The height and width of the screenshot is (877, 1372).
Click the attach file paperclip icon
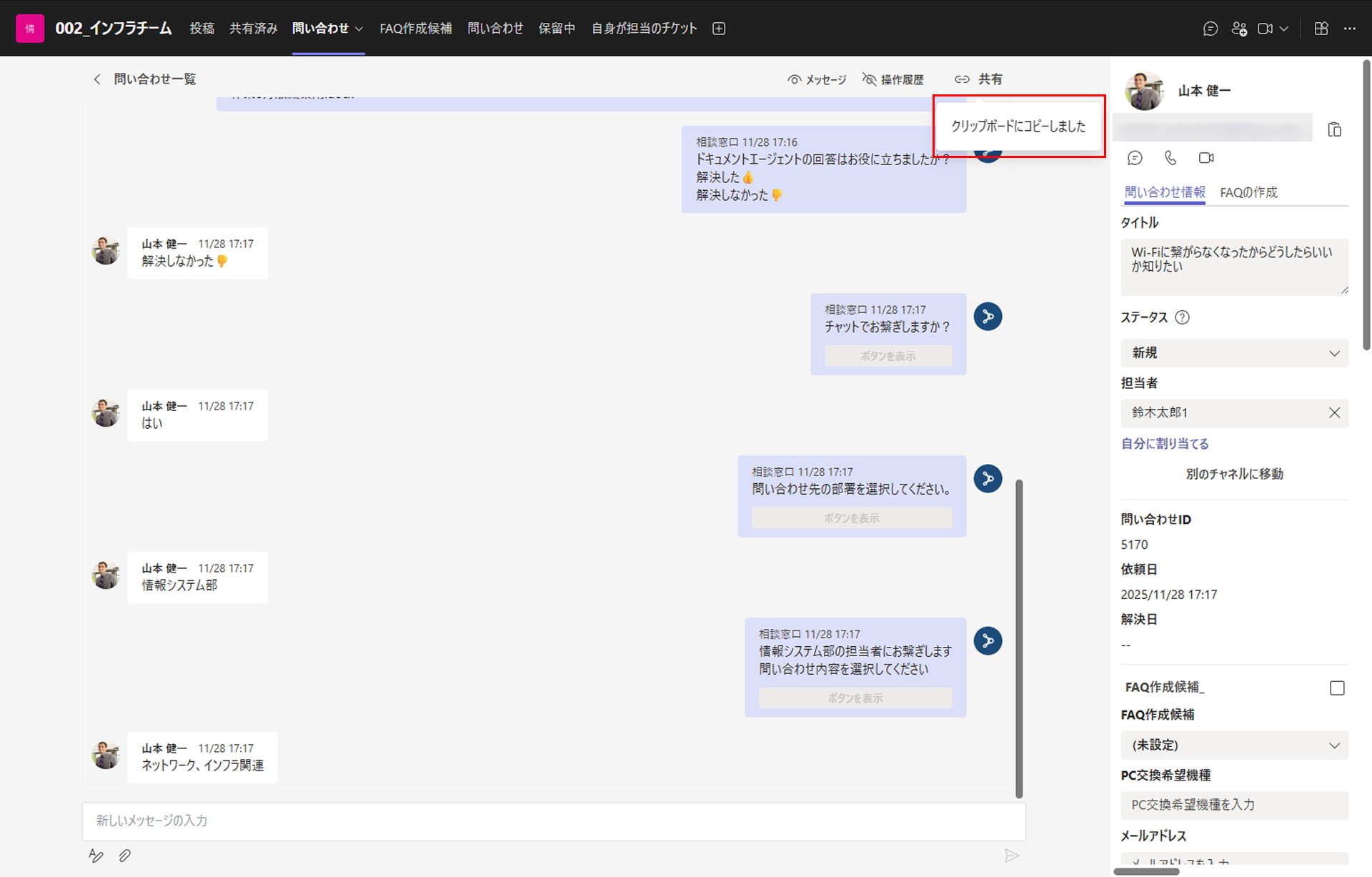point(124,856)
